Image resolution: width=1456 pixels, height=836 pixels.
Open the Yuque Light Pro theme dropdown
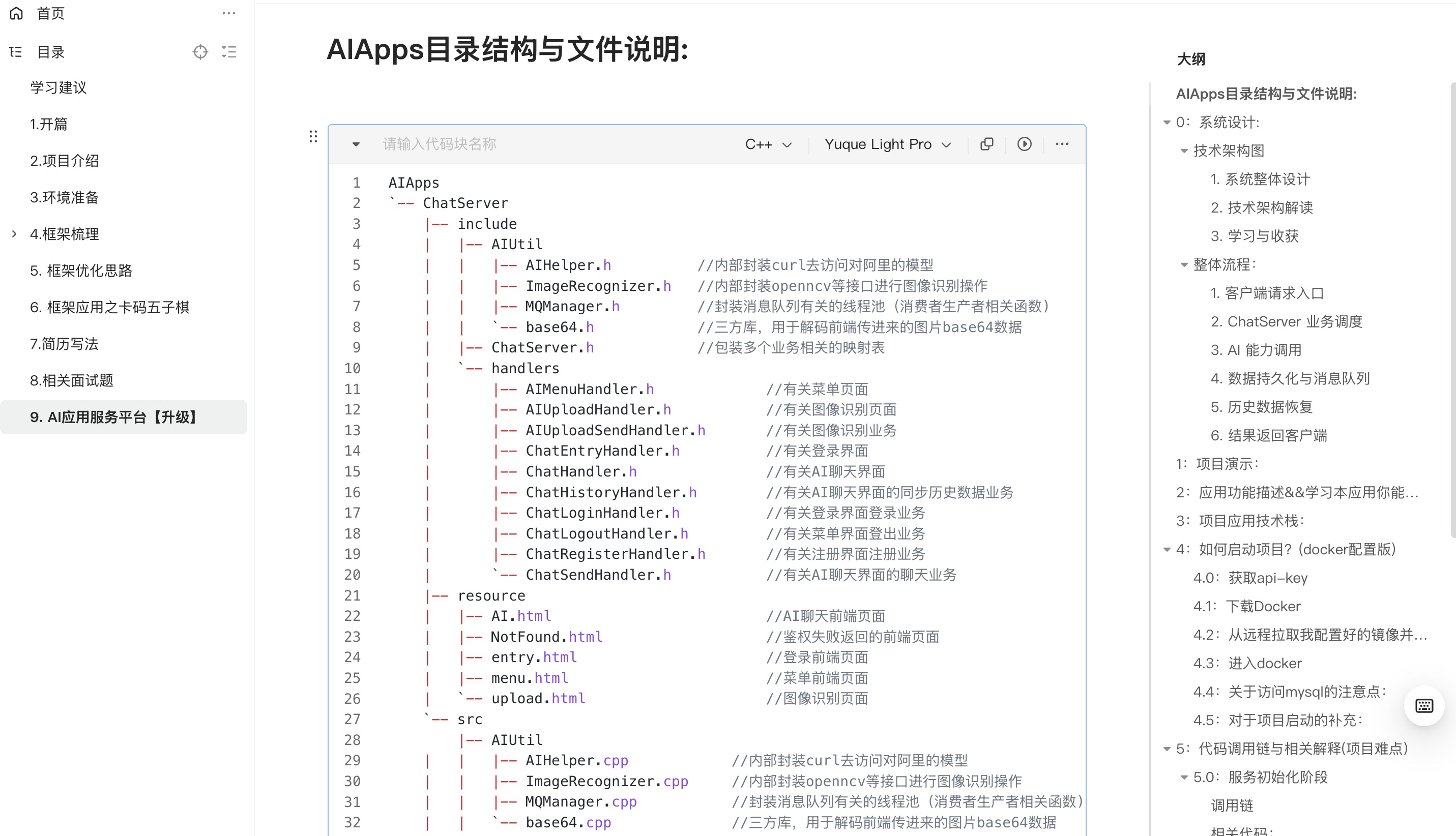(888, 144)
